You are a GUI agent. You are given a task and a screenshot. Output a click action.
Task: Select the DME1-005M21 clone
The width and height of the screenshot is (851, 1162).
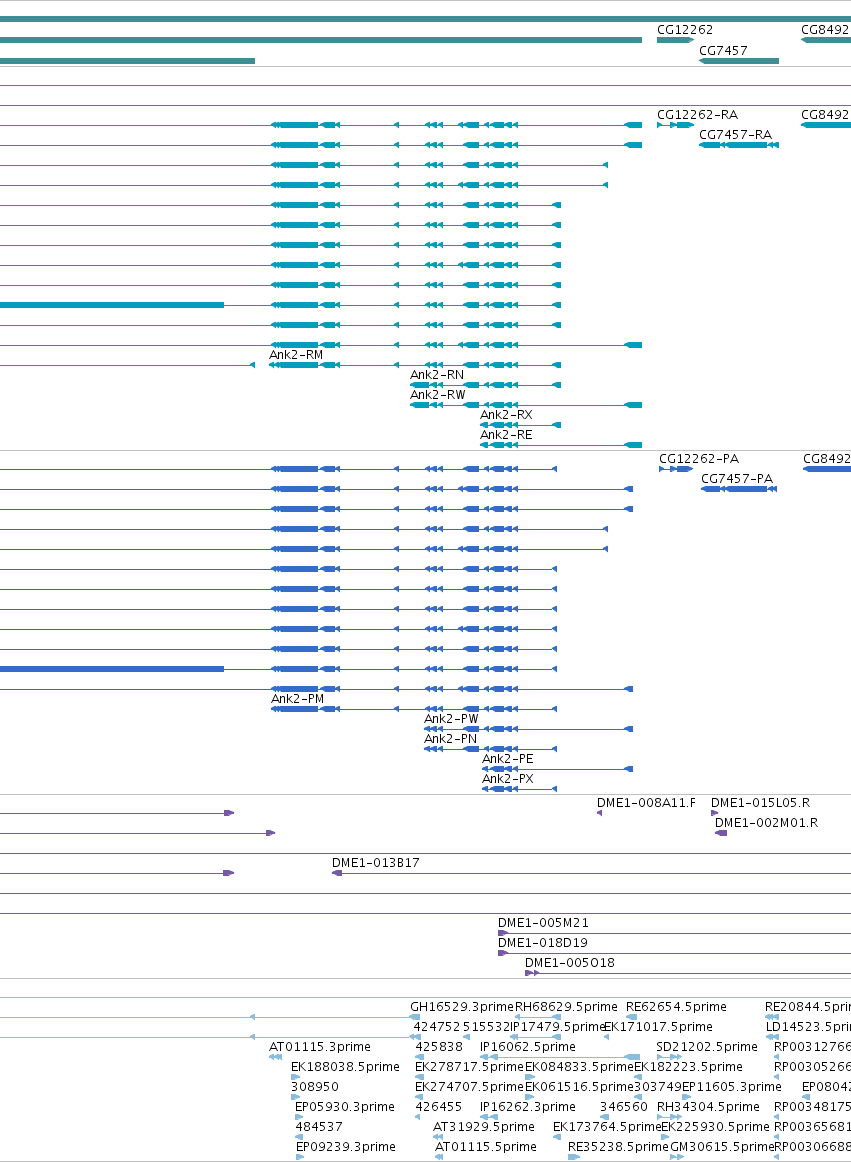(543, 923)
